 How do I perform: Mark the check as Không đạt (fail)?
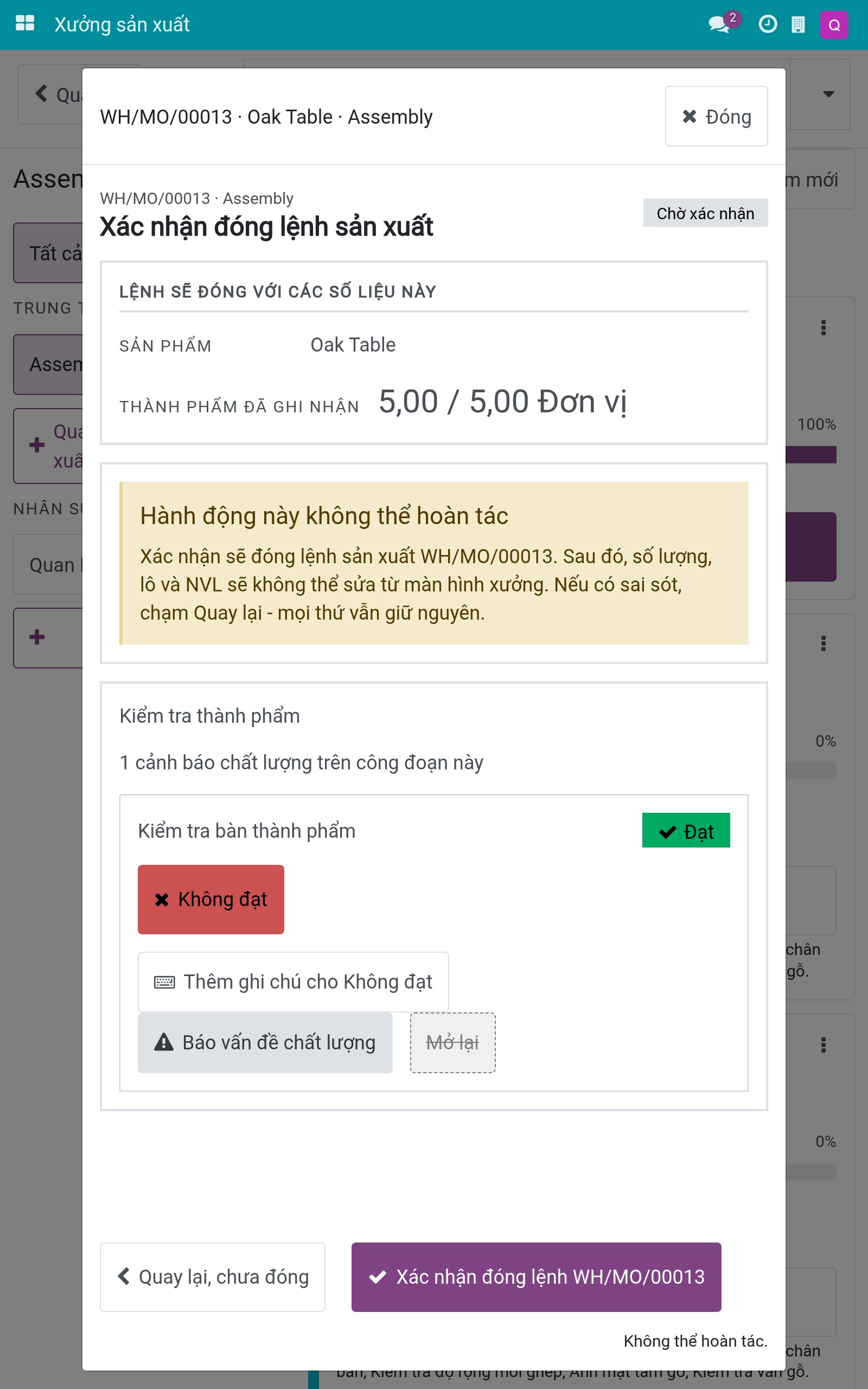[x=210, y=900]
